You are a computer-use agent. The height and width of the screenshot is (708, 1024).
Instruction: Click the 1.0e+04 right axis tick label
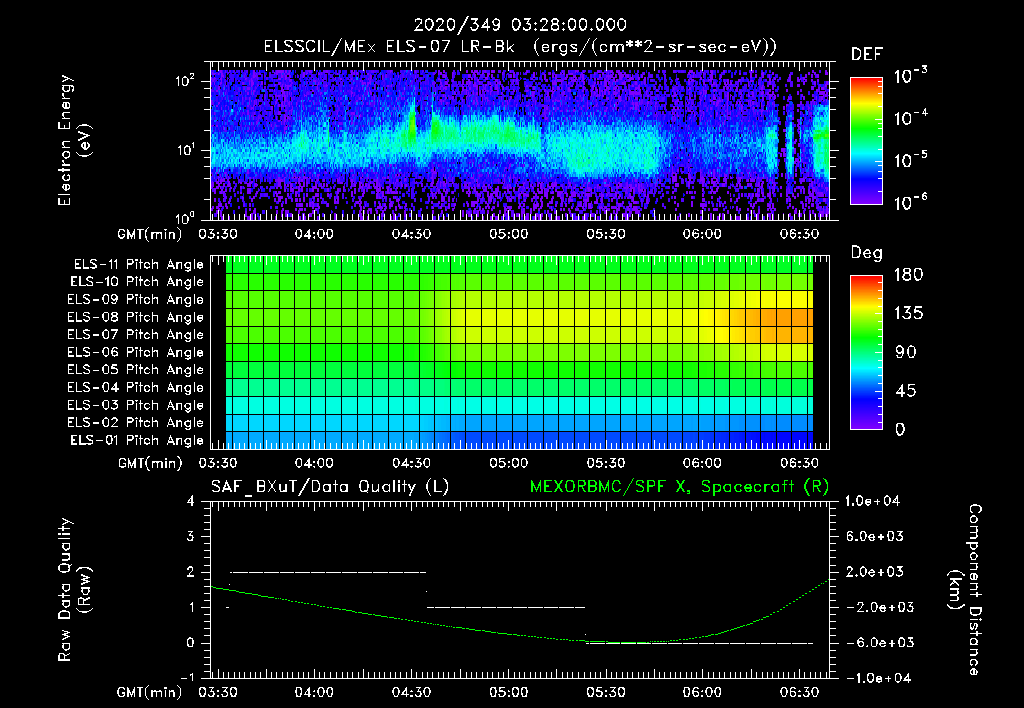coord(872,501)
